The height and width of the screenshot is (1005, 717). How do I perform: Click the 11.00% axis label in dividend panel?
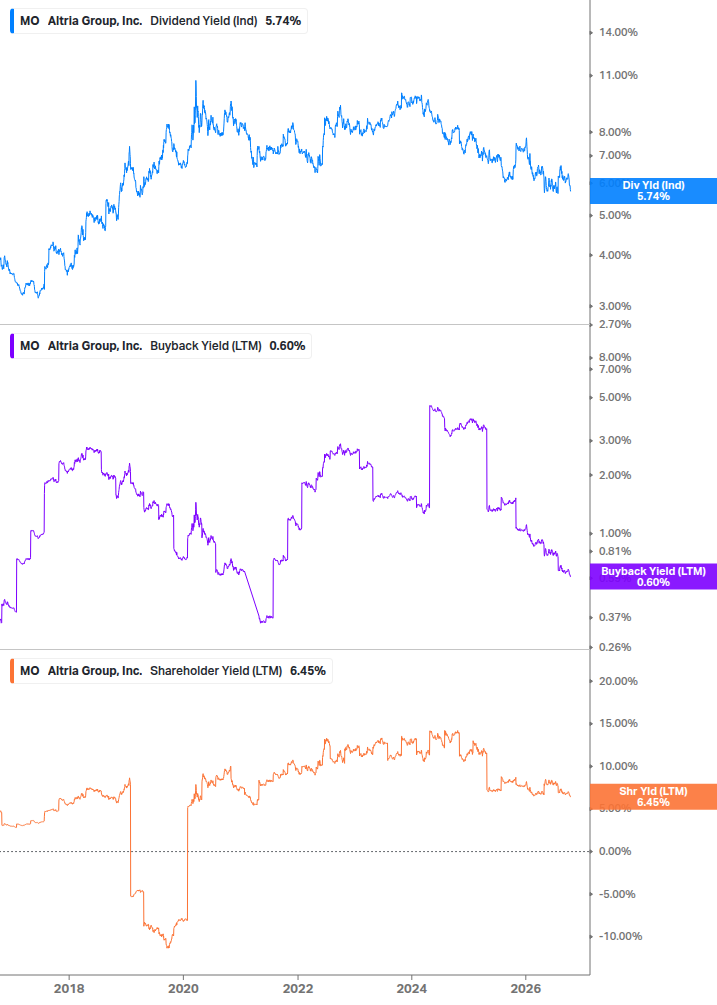pos(618,76)
